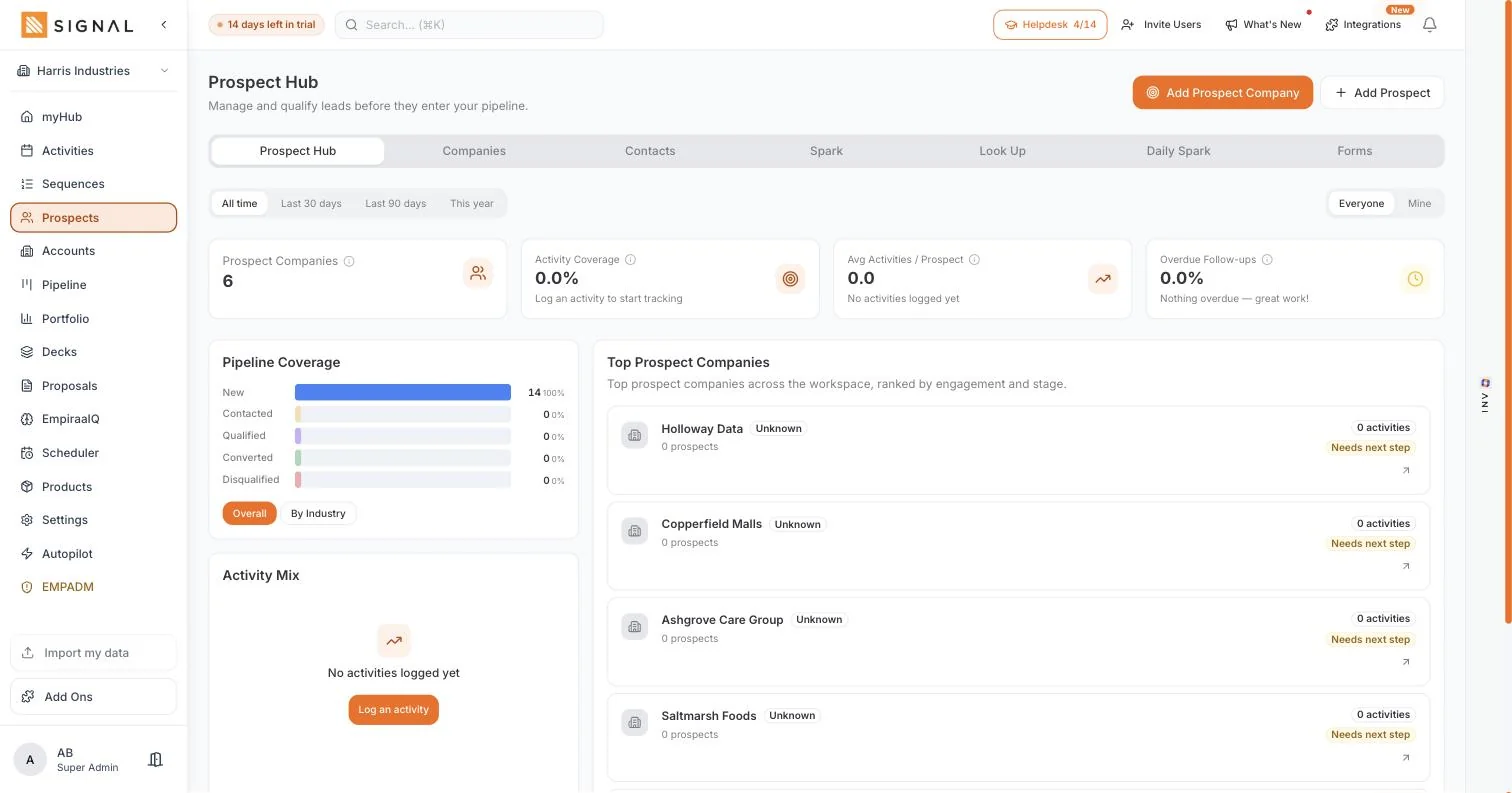Select the Last 30 days filter
This screenshot has width=1512, height=793.
pos(311,203)
